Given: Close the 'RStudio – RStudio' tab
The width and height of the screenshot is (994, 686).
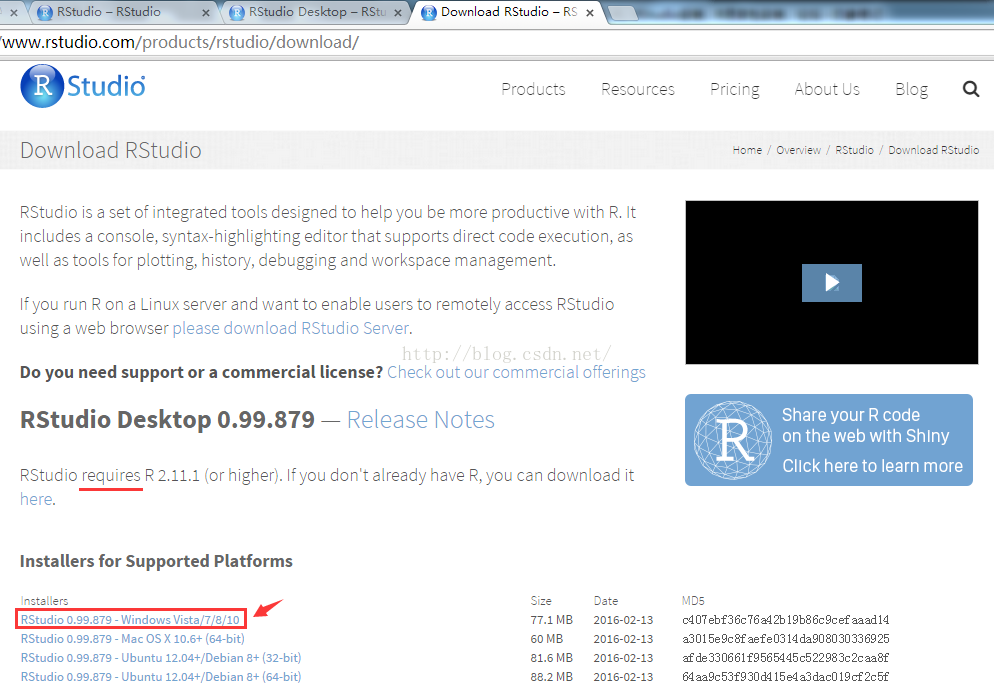Looking at the screenshot, I should pyautogui.click(x=205, y=13).
